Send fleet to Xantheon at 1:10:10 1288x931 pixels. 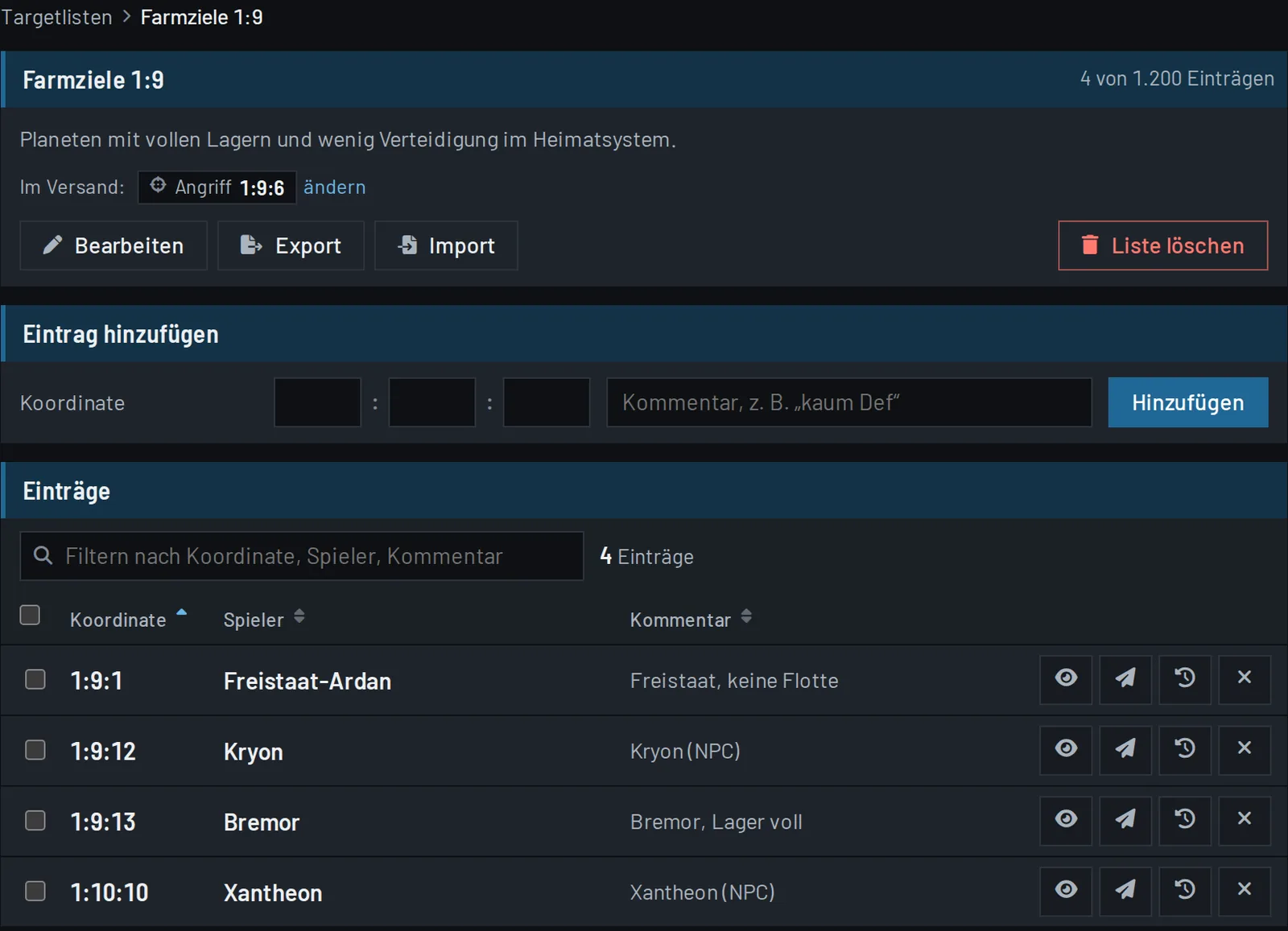tap(1125, 892)
